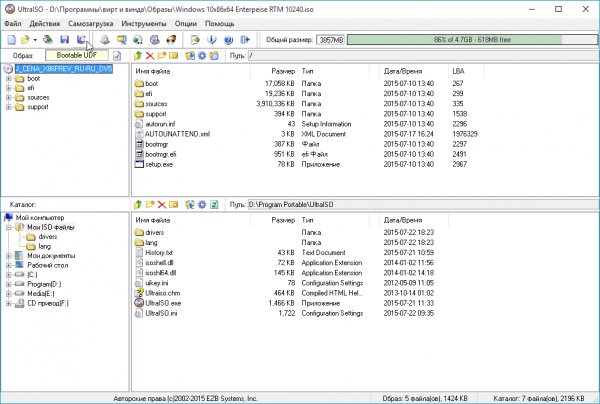
Task: Open the Помощь menu
Action: (220, 24)
